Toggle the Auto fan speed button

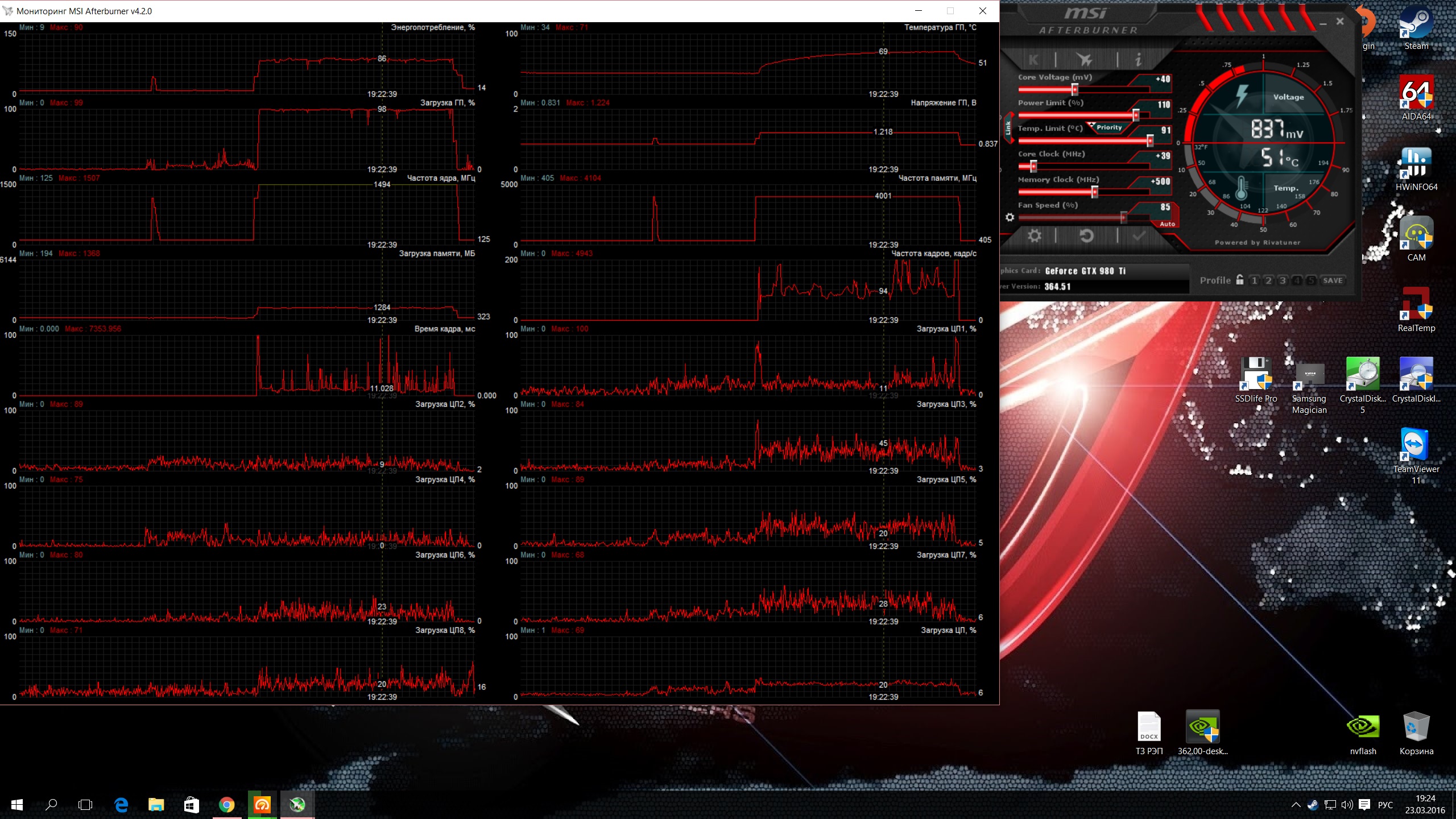(1167, 224)
